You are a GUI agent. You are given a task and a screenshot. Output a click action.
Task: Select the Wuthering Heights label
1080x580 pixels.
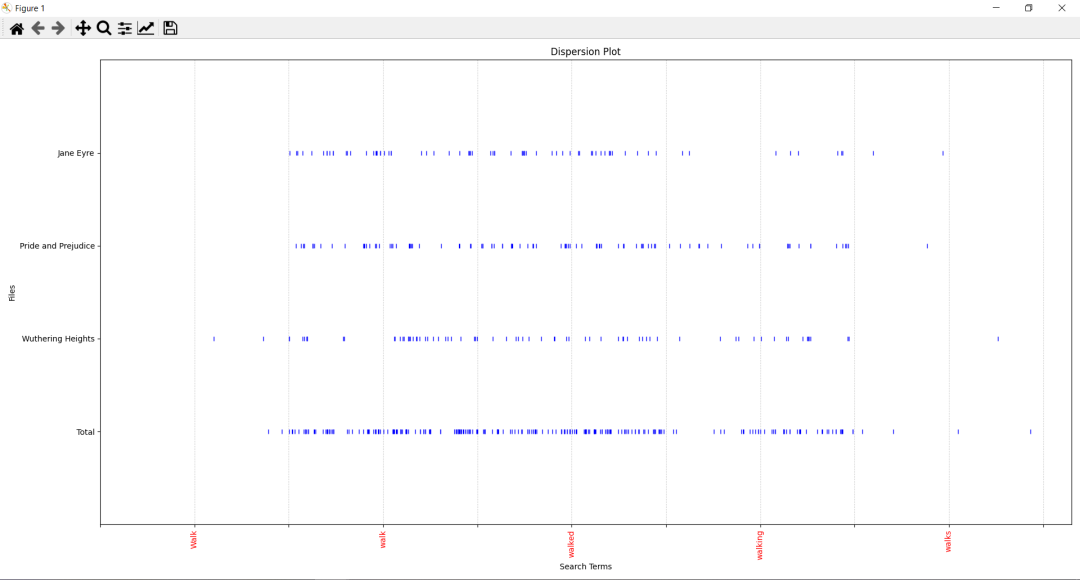tap(58, 339)
